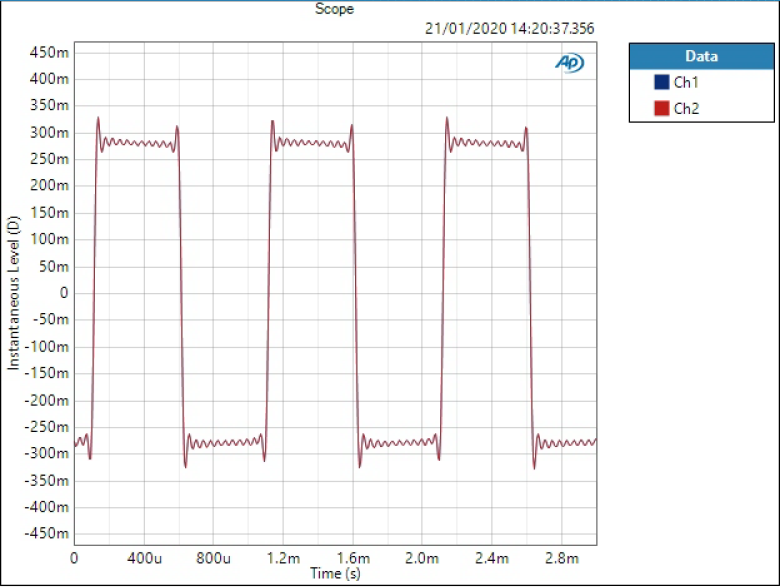Click the -50m y-axis value
Screen dimensions: 782x587
click(50, 319)
